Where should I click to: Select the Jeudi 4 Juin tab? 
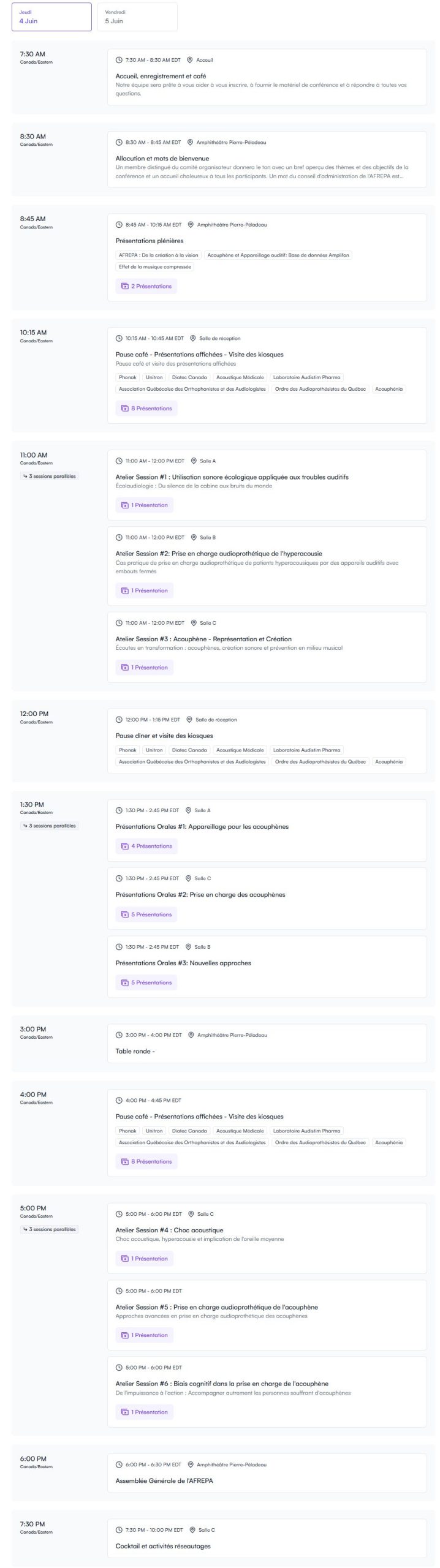pos(51,17)
